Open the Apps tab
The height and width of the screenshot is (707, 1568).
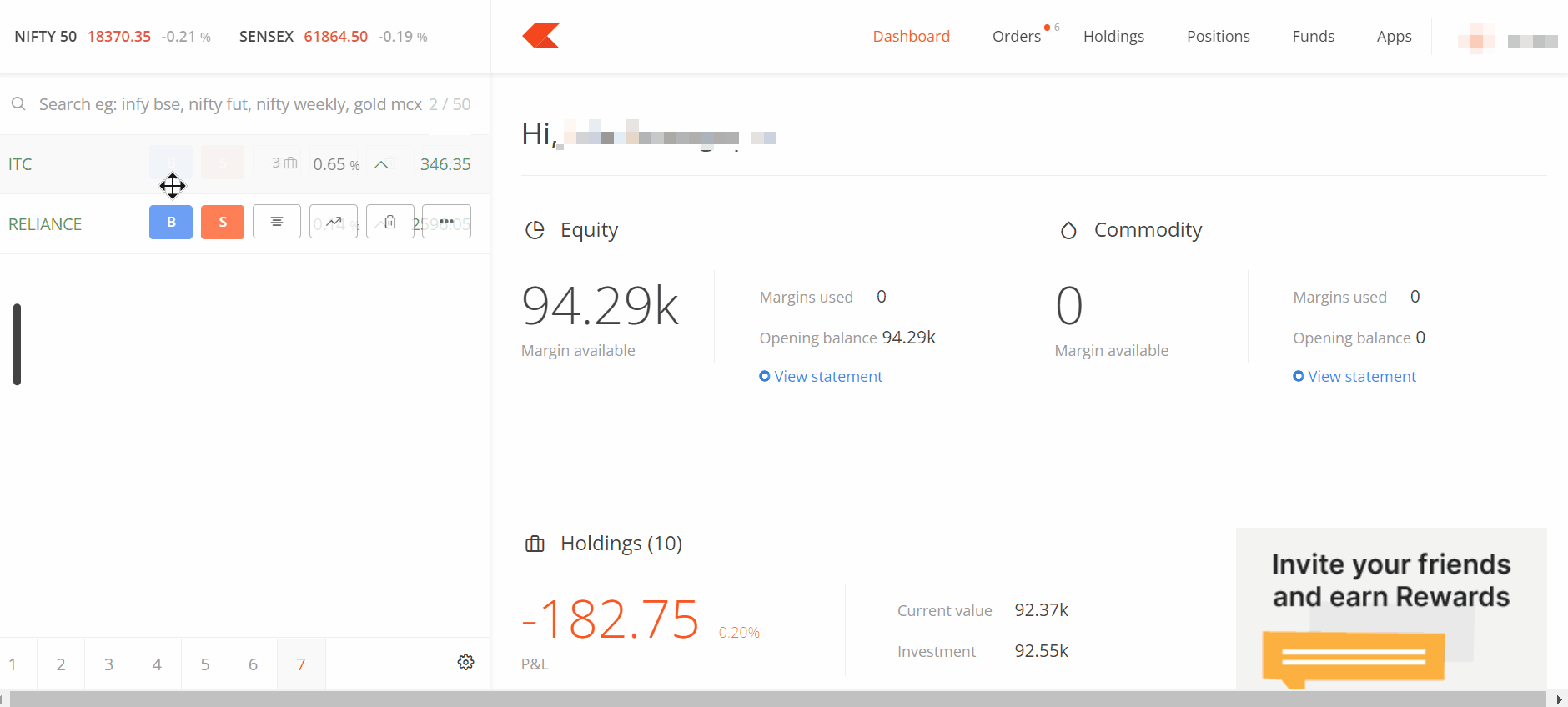coord(1395,36)
